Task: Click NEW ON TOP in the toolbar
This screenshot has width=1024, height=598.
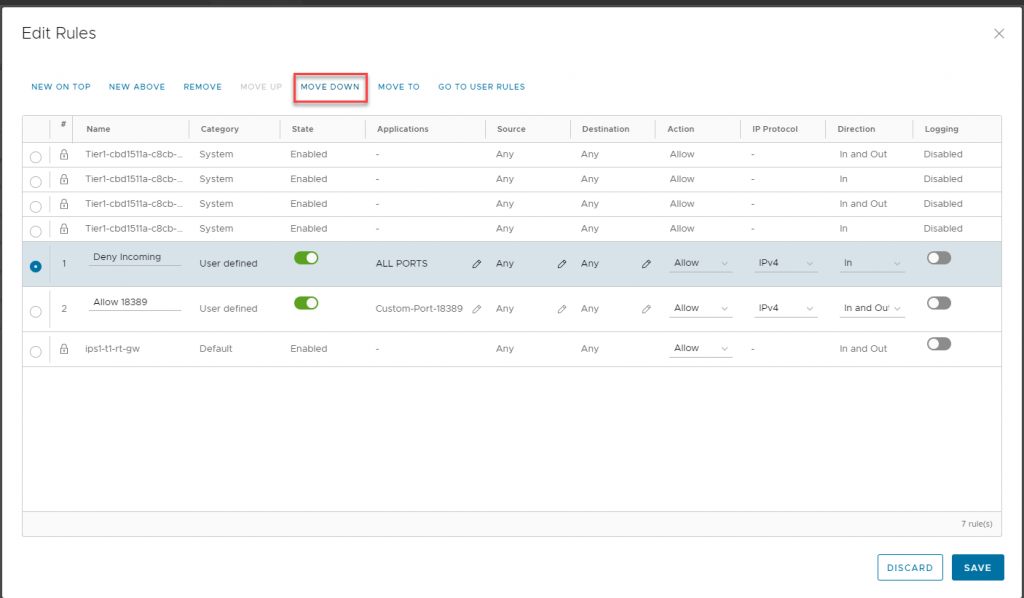Action: tap(61, 87)
